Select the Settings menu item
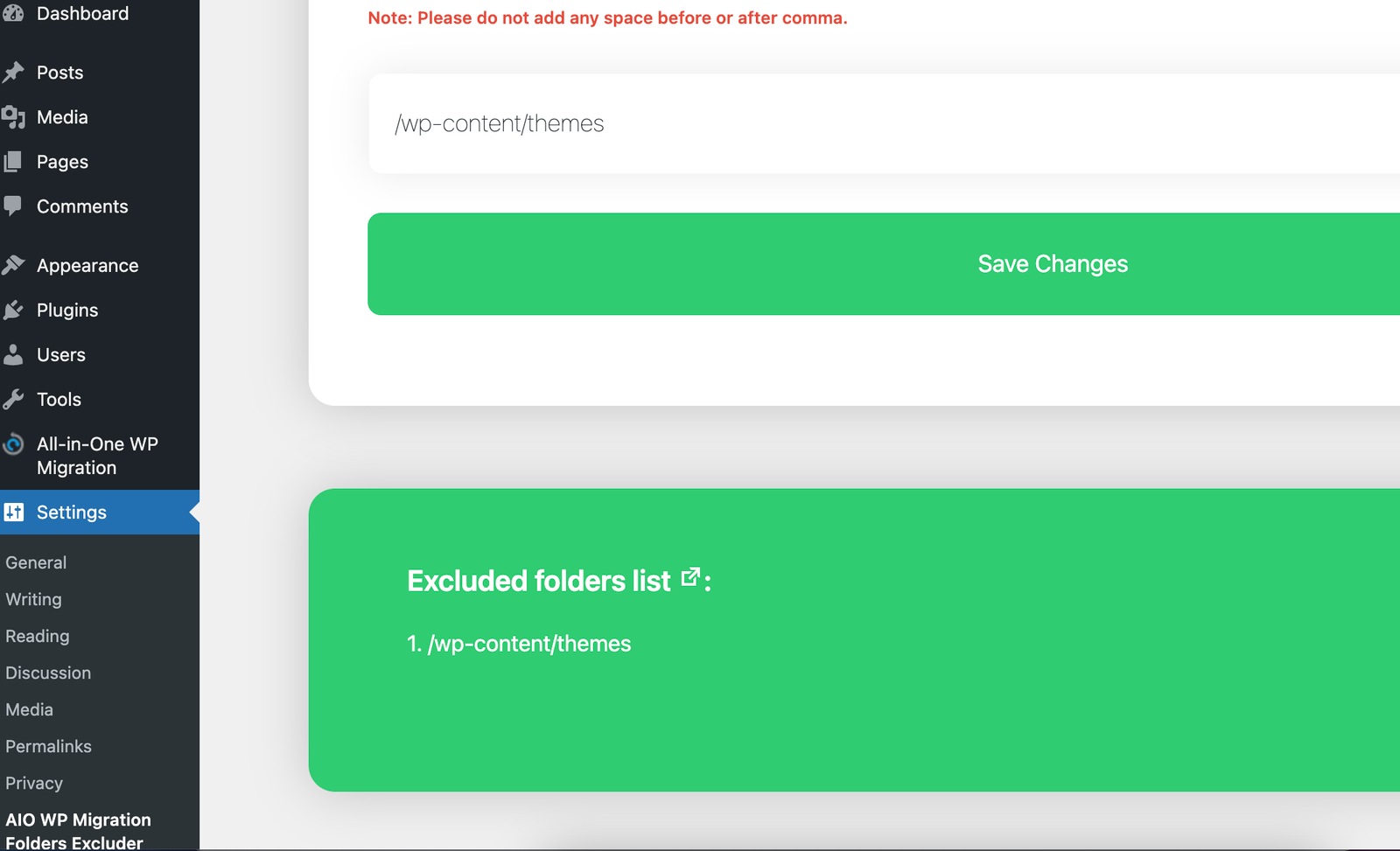Viewport: 1400px width, 851px height. pos(72,513)
